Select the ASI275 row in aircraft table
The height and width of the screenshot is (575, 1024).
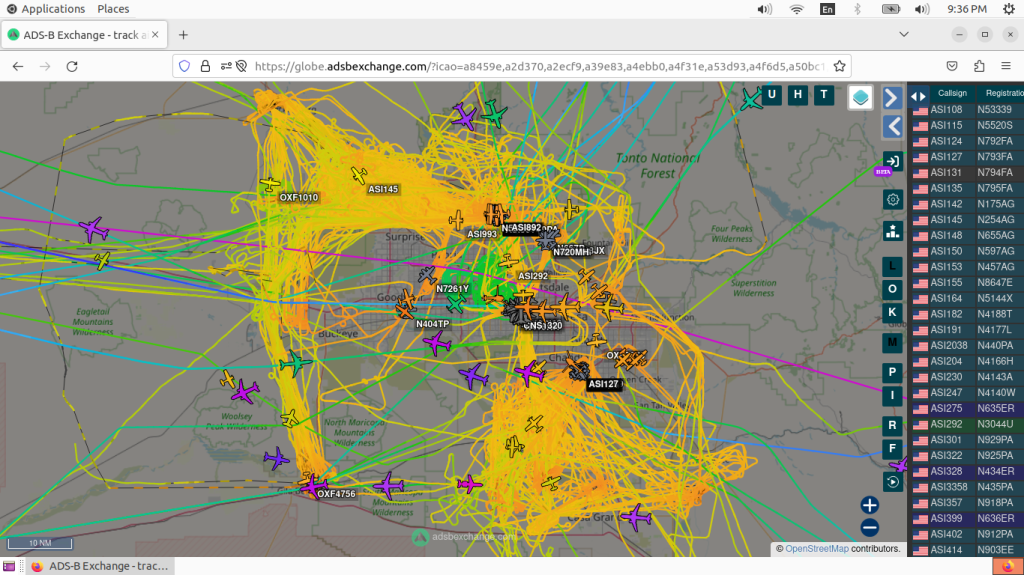(967, 408)
